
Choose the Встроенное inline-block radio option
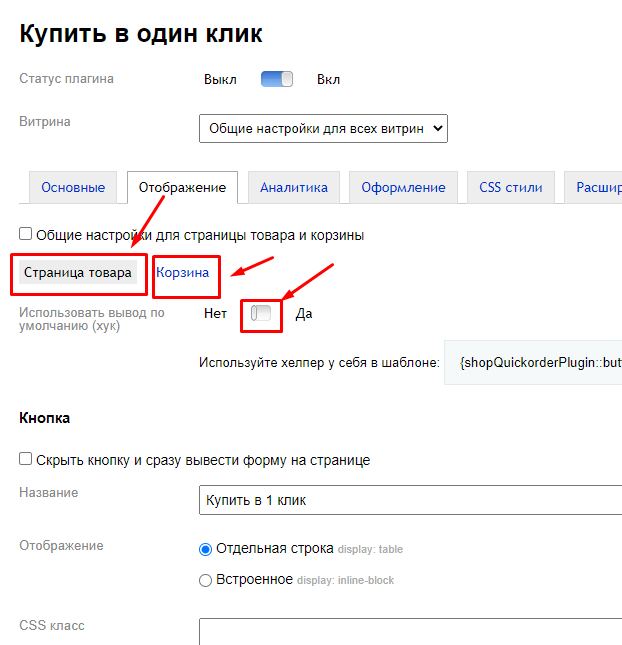(206, 580)
